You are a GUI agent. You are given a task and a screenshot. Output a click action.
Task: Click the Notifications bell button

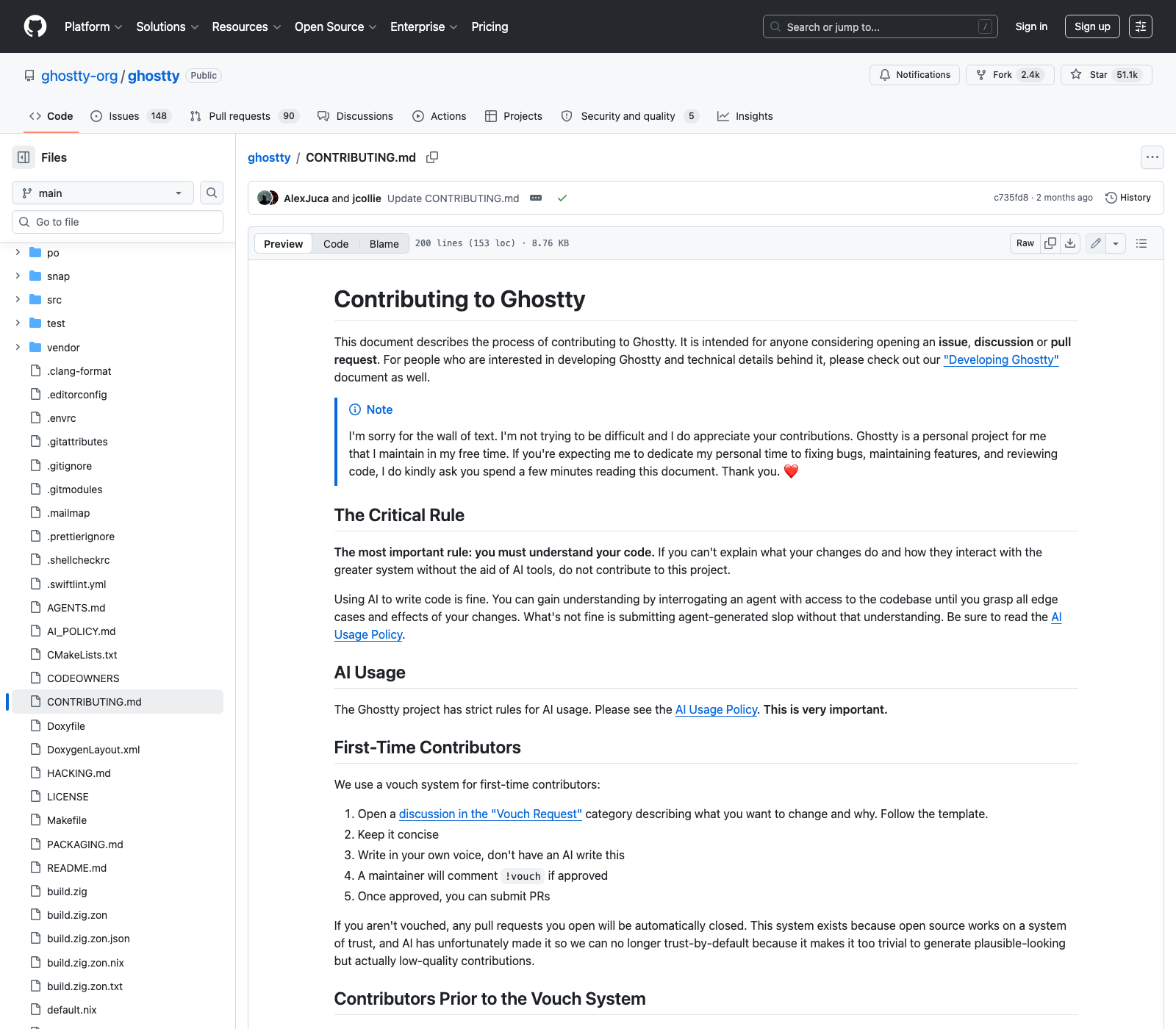pyautogui.click(x=914, y=75)
